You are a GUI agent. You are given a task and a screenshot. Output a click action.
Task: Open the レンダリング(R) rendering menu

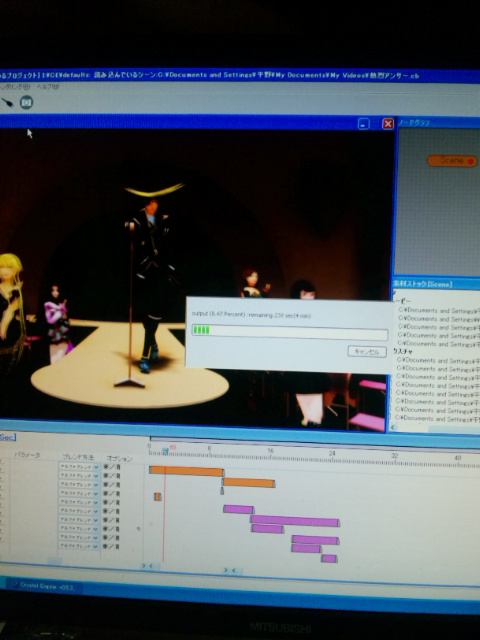(x=15, y=87)
